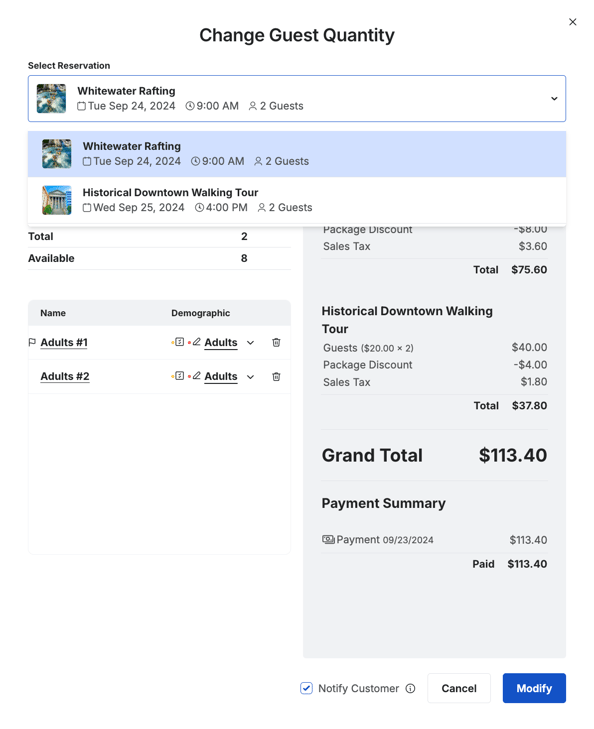Click the pencil edit icon for Adults #2
This screenshot has width=594, height=729.
[x=197, y=376]
